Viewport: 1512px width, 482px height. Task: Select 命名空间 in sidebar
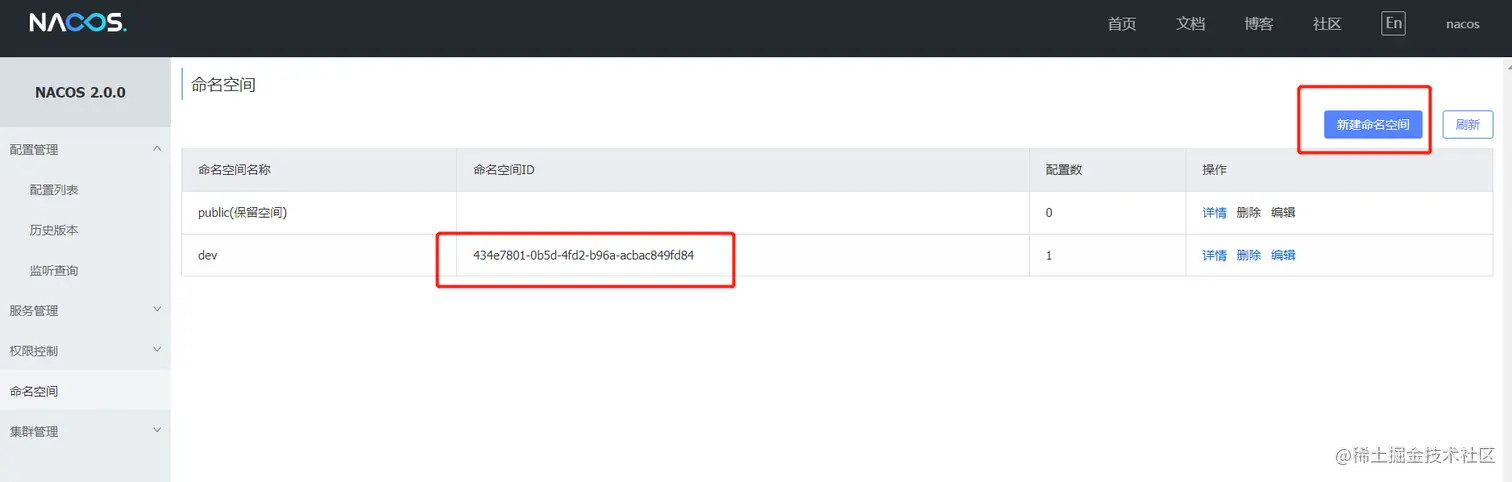pos(34,391)
